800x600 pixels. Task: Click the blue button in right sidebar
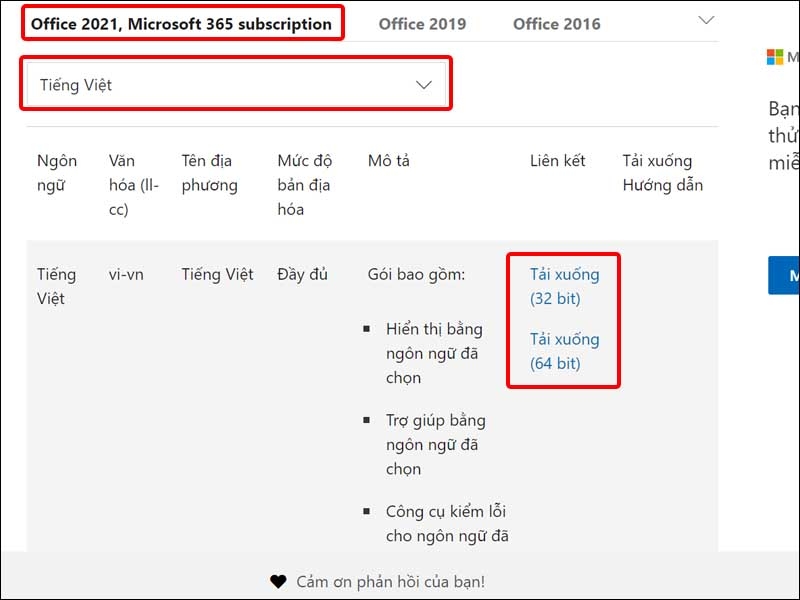(x=784, y=276)
